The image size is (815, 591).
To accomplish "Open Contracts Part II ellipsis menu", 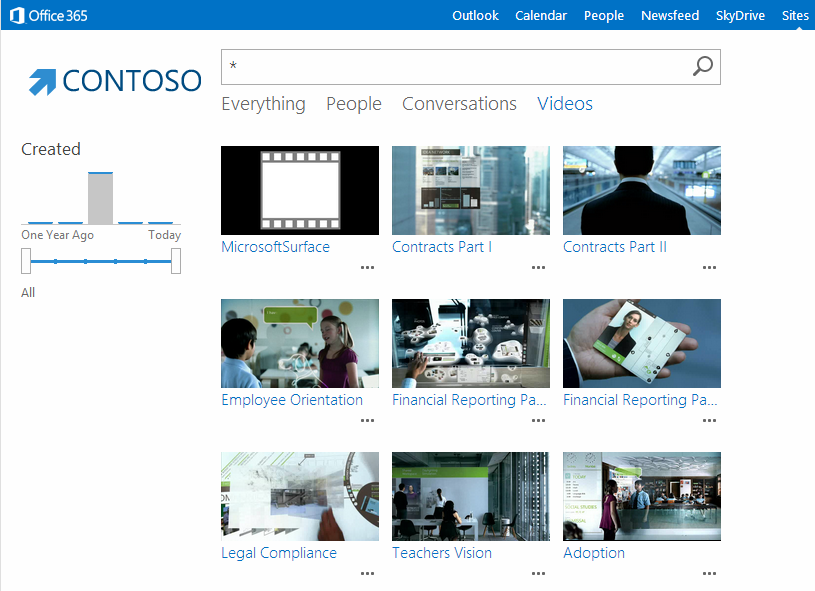I will coord(709,268).
